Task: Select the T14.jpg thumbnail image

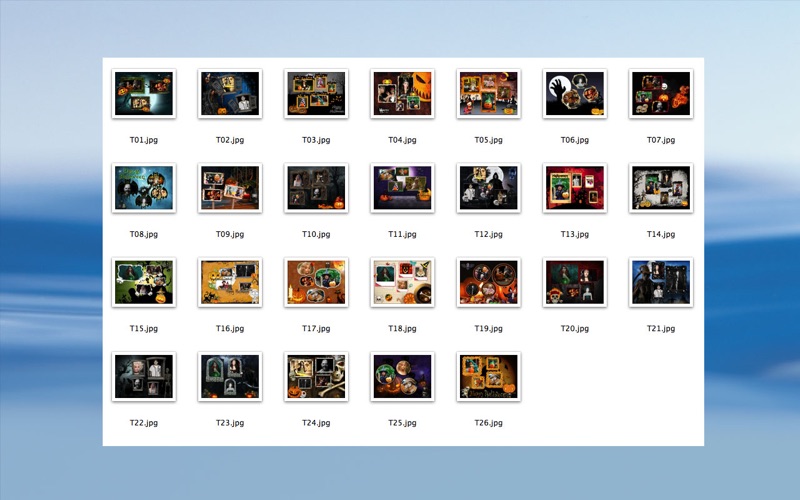Action: pos(661,188)
